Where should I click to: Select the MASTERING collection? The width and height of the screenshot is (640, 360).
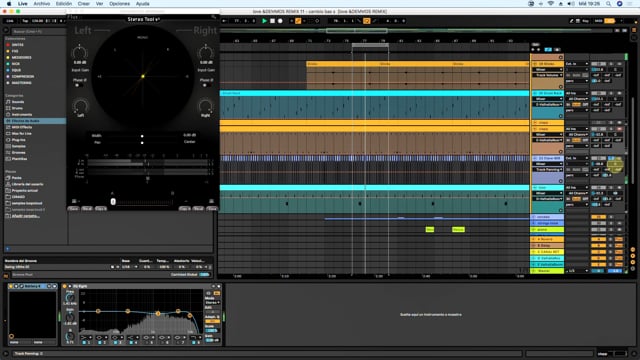click(21, 83)
